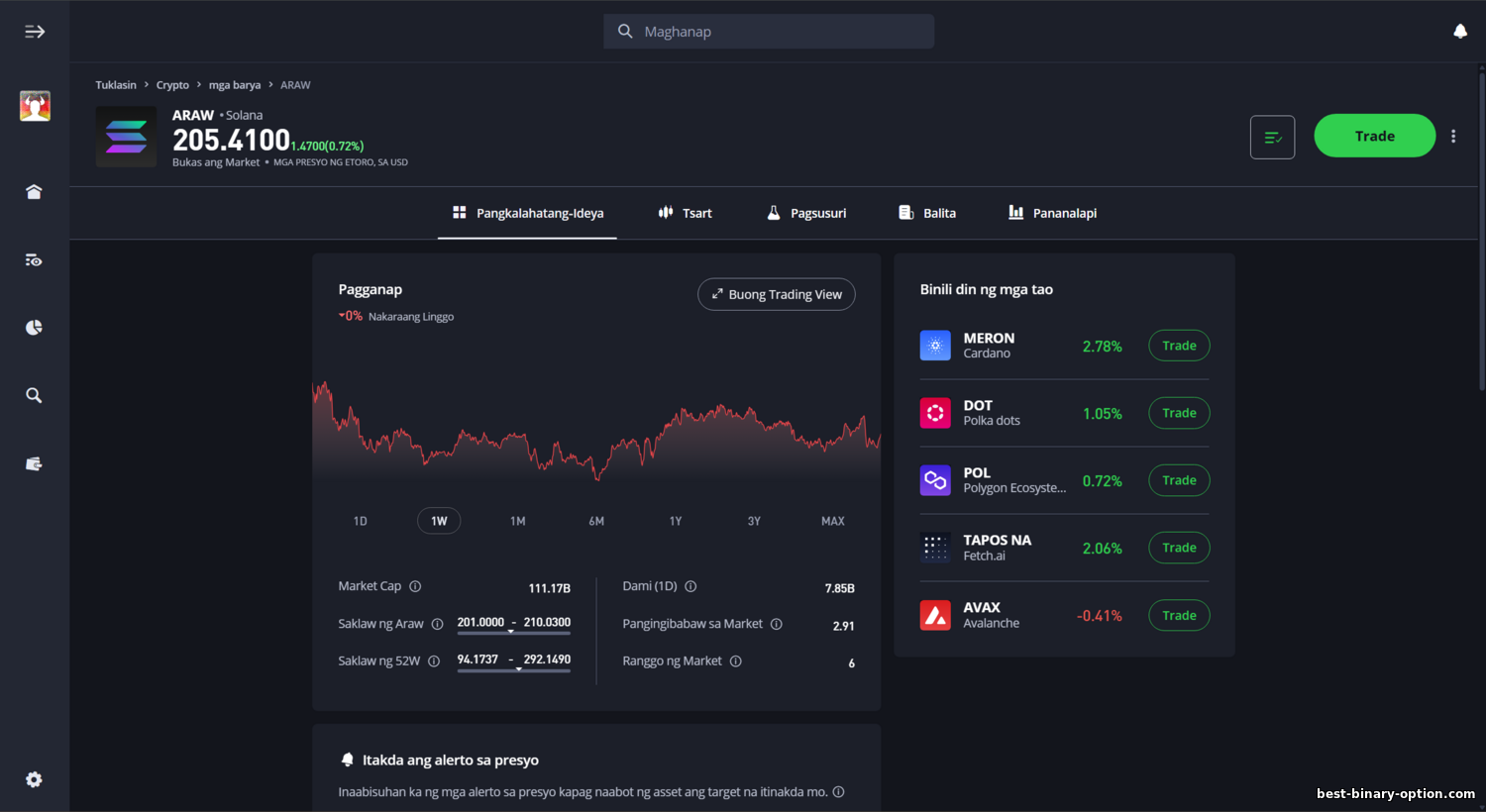Select the MAX time range option
The height and width of the screenshot is (812, 1486).
(832, 521)
